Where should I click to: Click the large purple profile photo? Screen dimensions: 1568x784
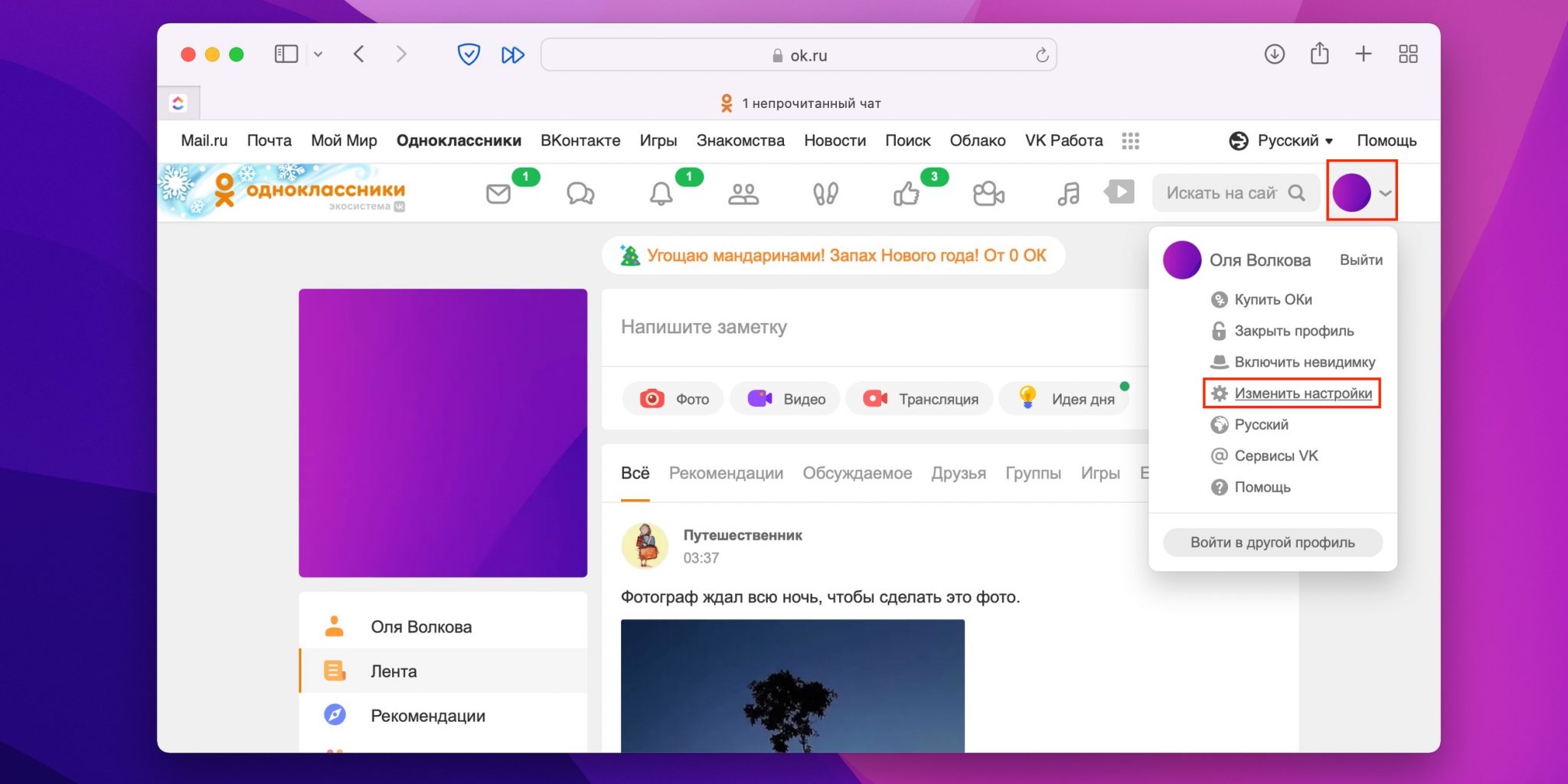coord(443,433)
